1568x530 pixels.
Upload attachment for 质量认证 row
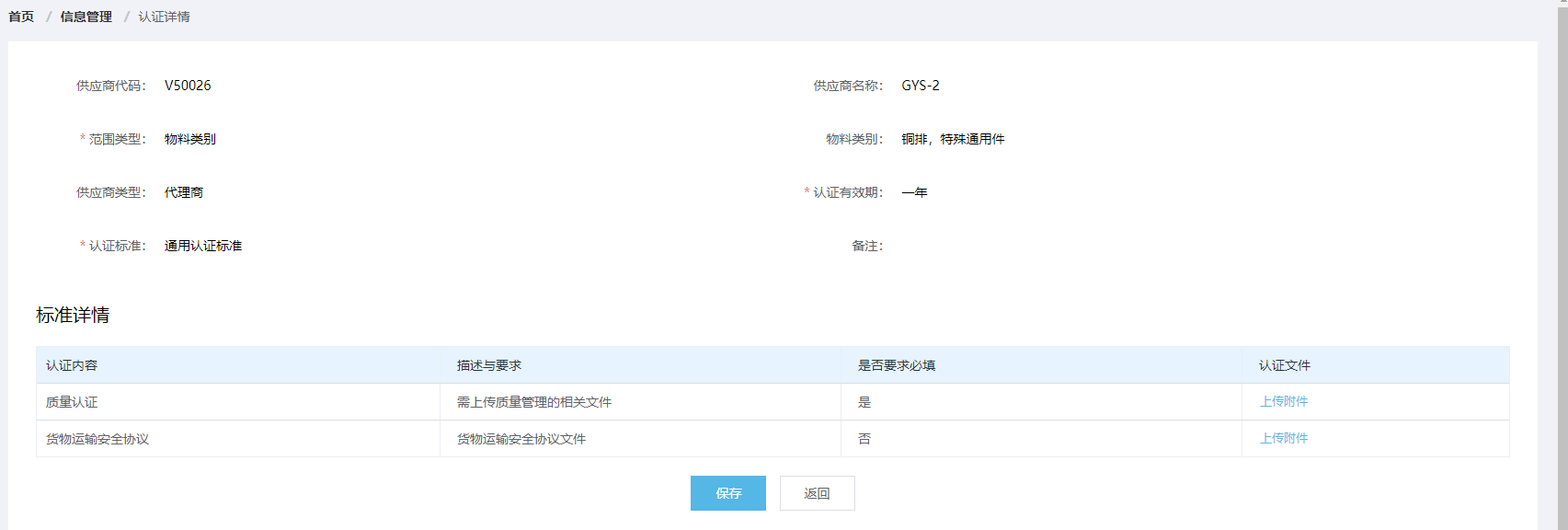pos(1284,401)
